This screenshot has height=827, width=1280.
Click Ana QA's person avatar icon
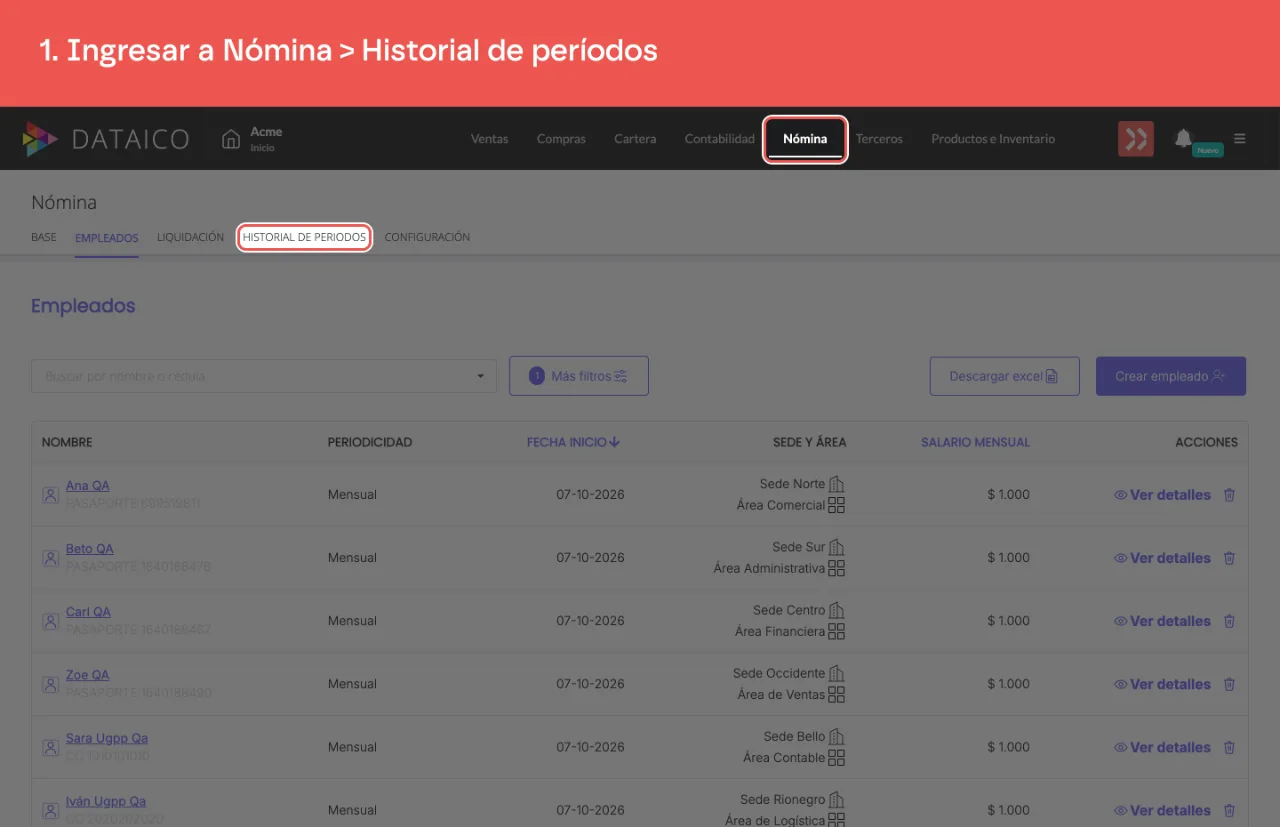pos(50,495)
